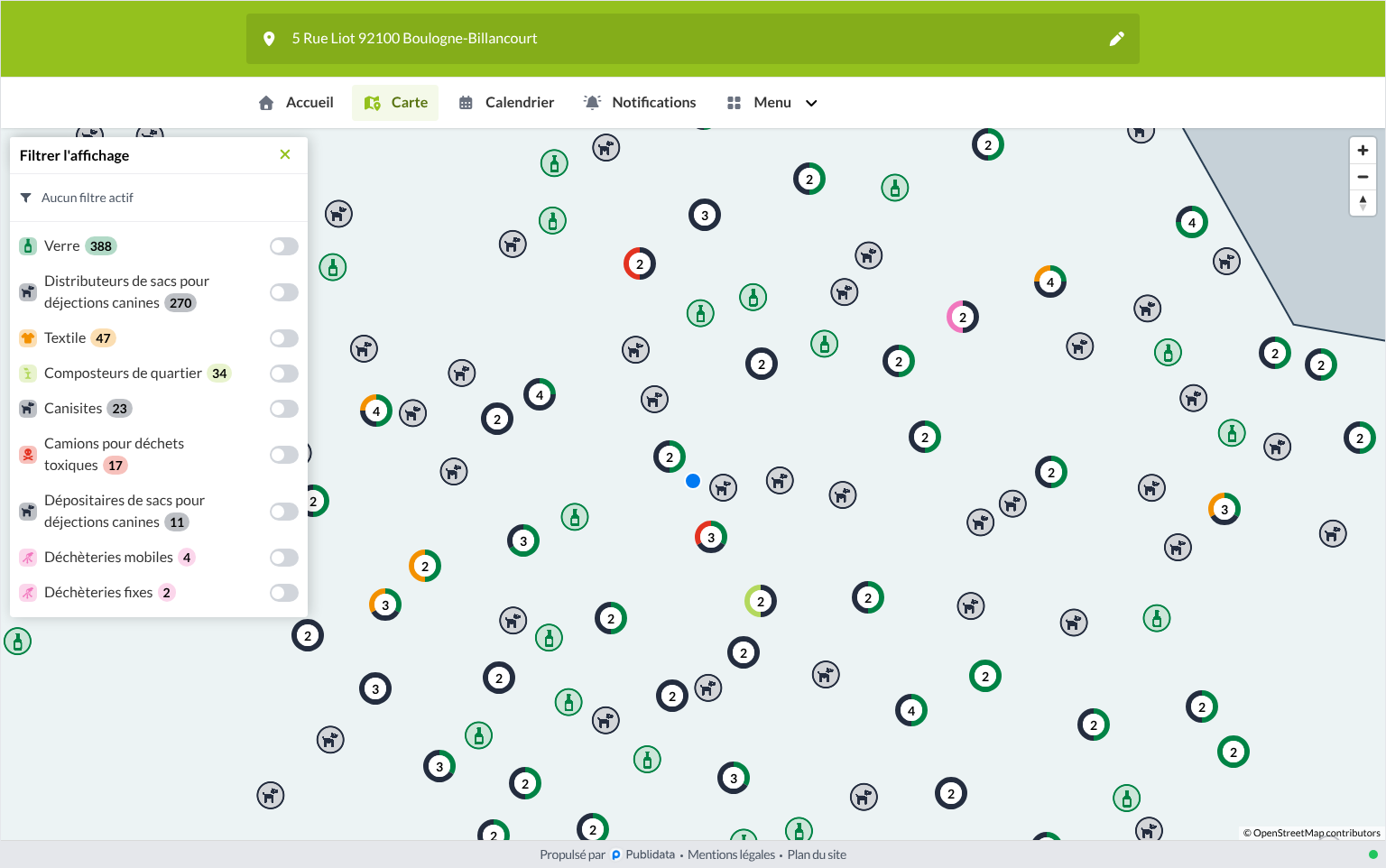Image resolution: width=1386 pixels, height=868 pixels.
Task: Click the Accueil house icon
Action: pyautogui.click(x=266, y=103)
